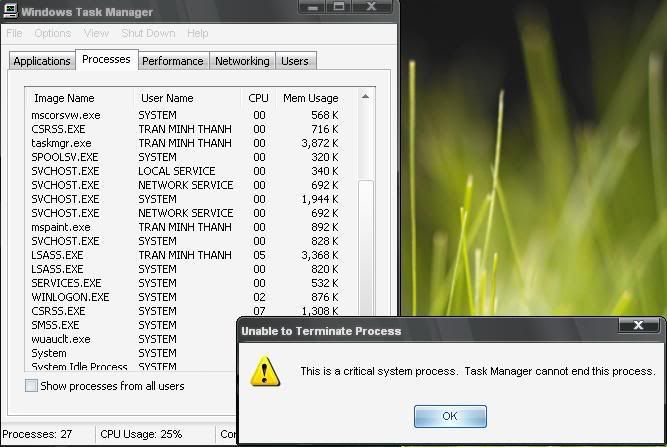
Task: Enable Show processes from all users
Action: click(x=31, y=386)
